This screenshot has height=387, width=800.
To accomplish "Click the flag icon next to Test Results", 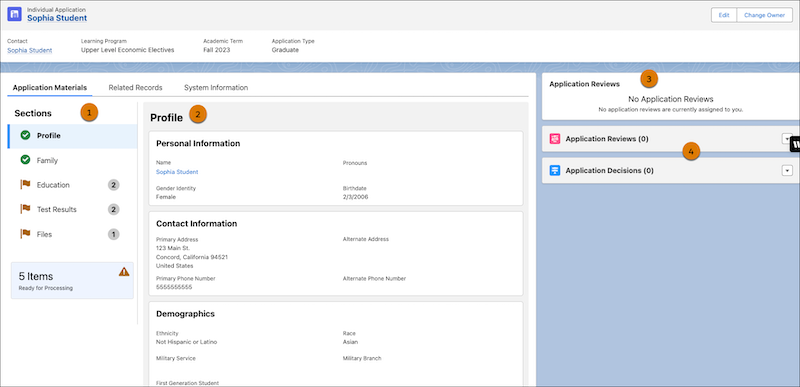I will [x=25, y=209].
